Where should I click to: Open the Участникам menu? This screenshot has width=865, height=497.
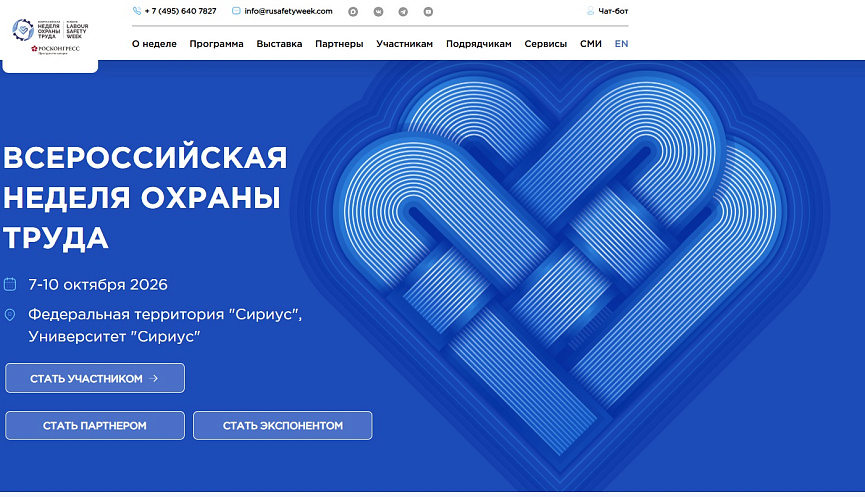click(x=405, y=44)
